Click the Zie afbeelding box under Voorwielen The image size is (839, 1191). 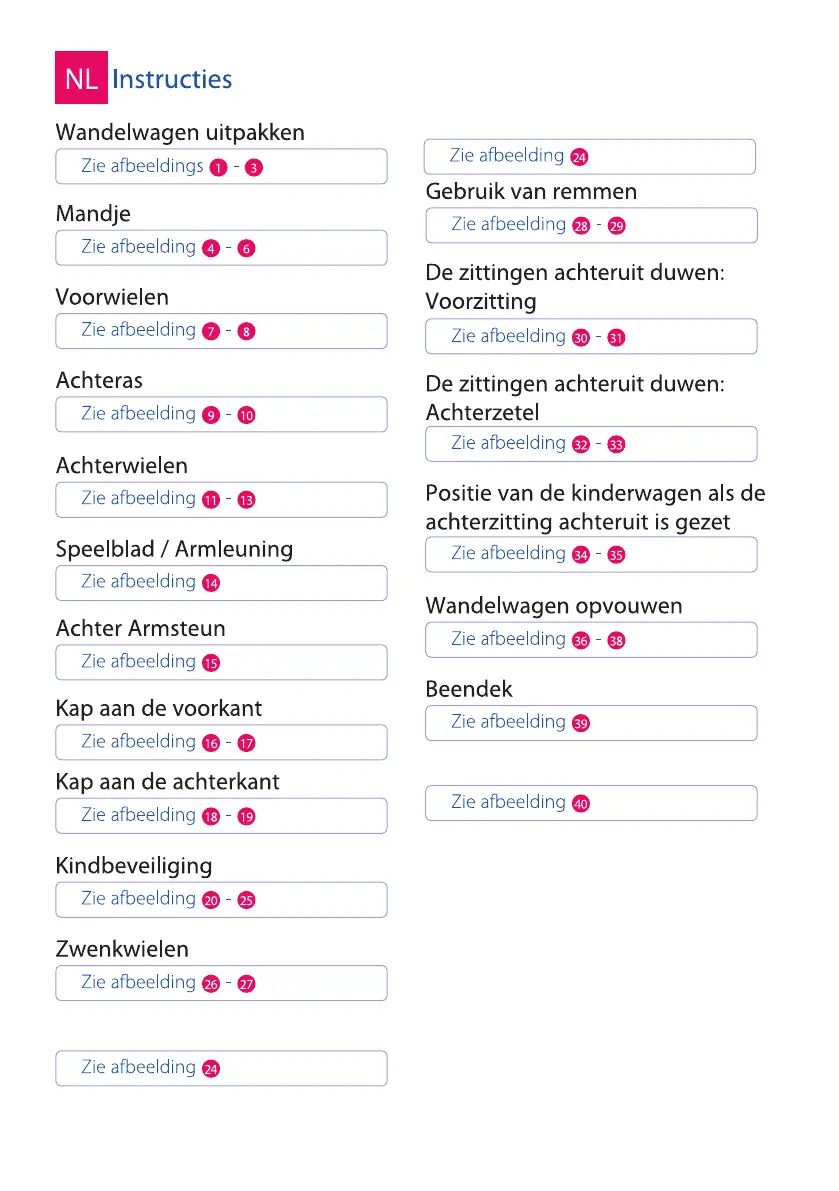click(221, 330)
